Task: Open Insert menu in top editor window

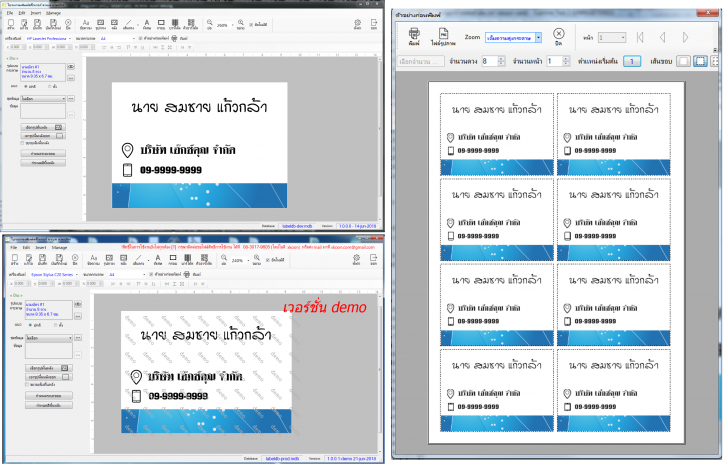Action: click(x=36, y=13)
